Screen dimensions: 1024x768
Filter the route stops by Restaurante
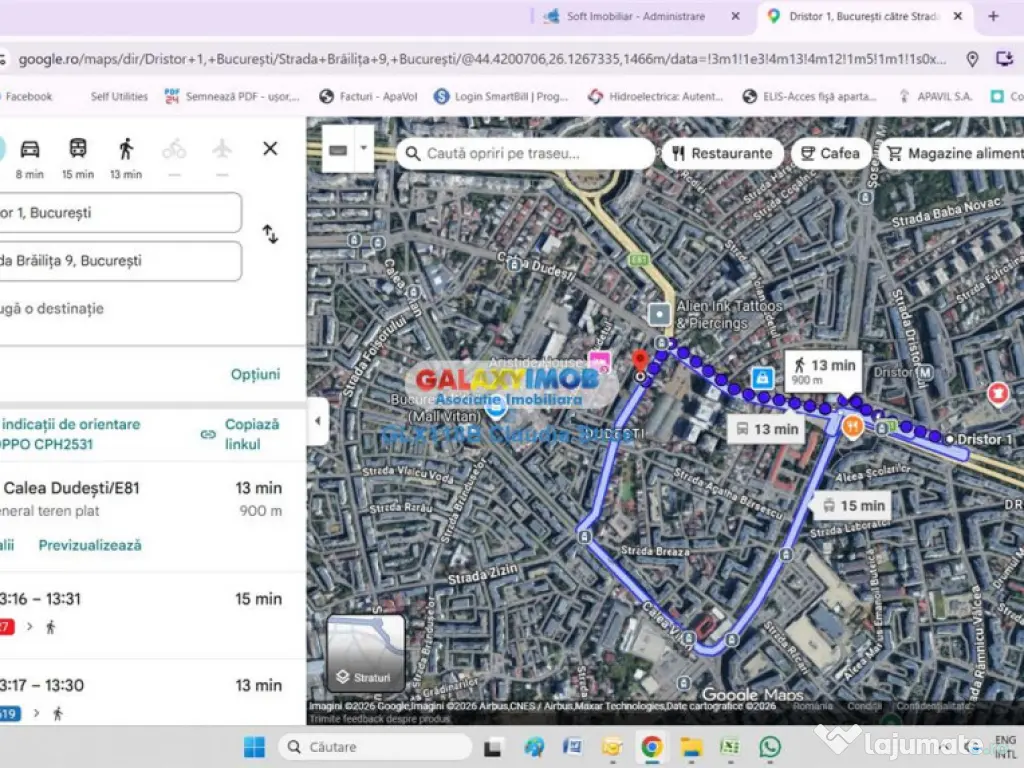point(722,154)
